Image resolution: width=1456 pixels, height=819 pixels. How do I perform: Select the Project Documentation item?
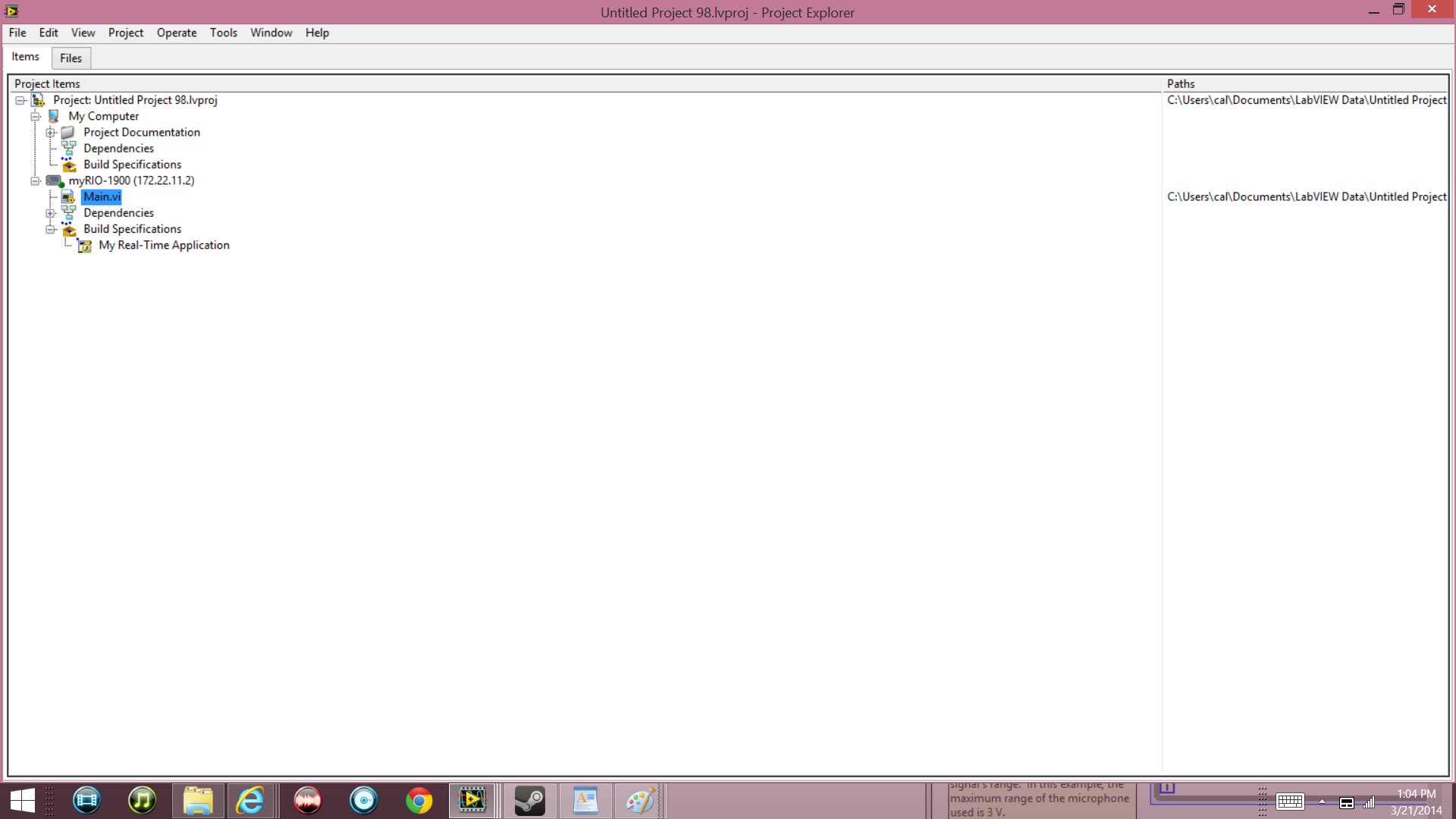pos(142,132)
